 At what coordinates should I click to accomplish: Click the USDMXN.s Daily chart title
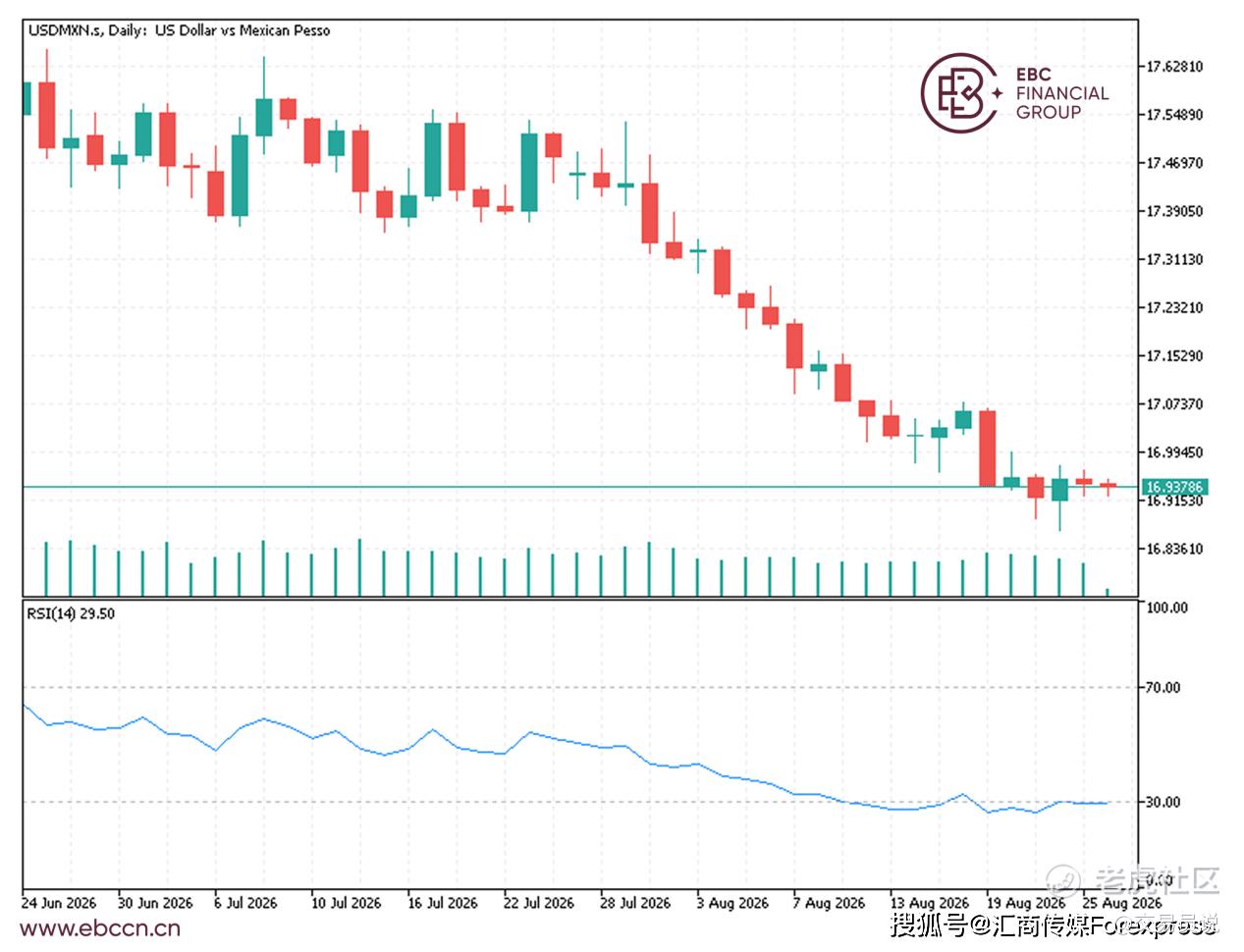pyautogui.click(x=179, y=30)
